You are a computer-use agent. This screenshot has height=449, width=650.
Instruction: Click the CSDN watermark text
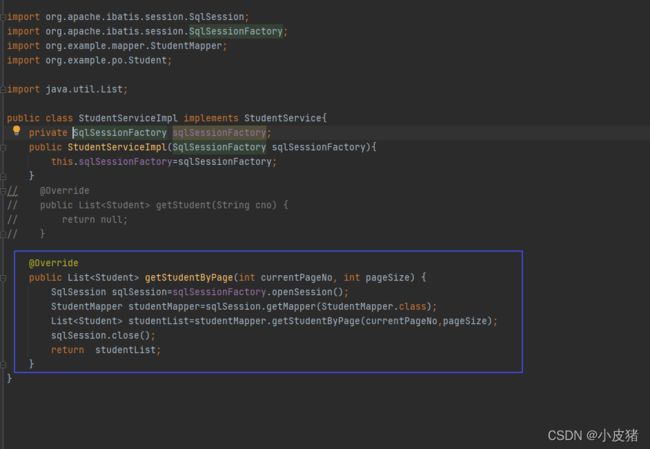tap(593, 435)
